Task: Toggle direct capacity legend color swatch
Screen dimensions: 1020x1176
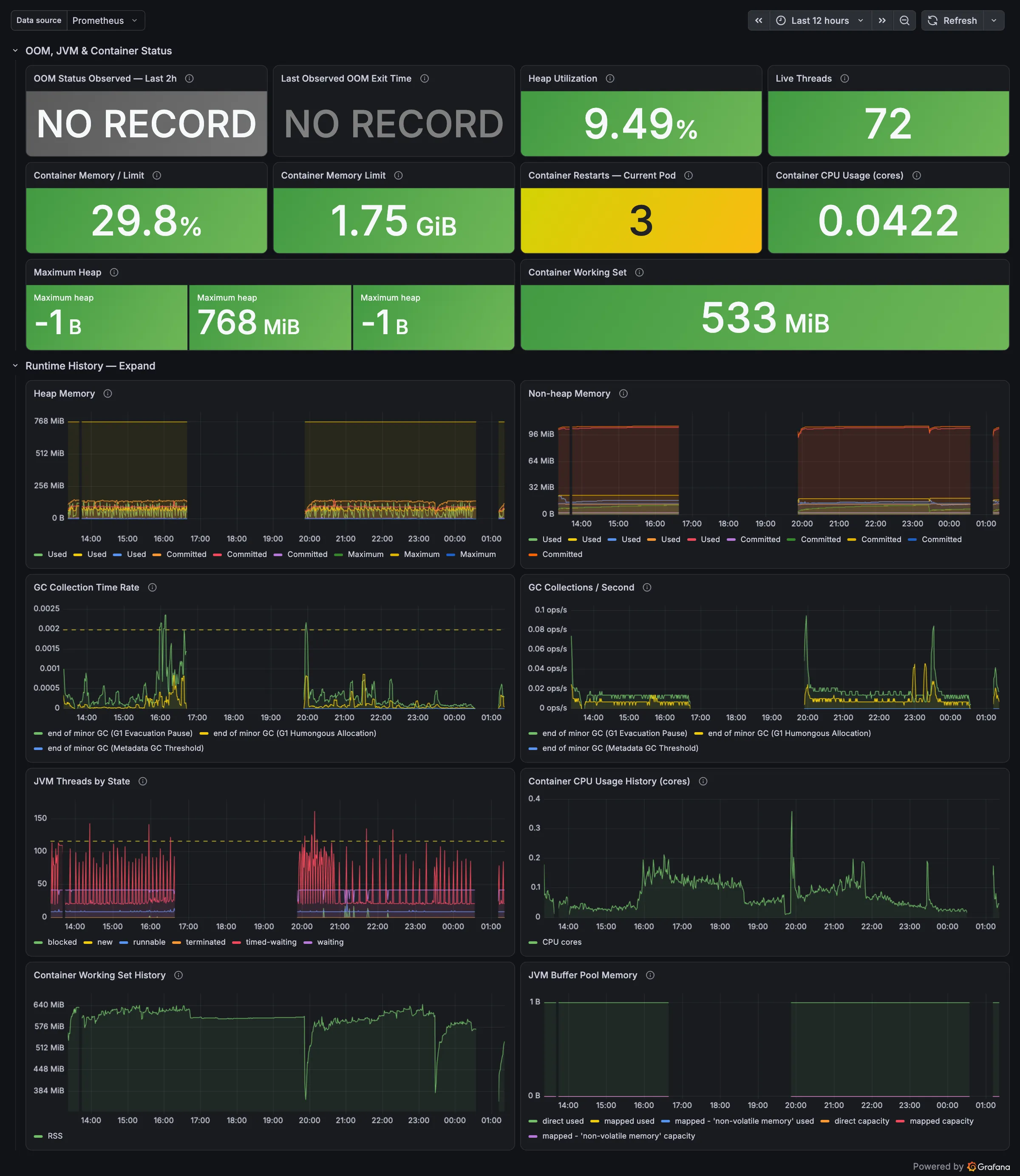Action: click(x=824, y=1121)
